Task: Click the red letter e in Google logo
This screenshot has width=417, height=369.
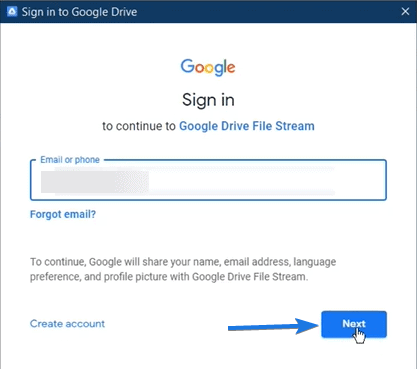Action: pyautogui.click(x=231, y=68)
